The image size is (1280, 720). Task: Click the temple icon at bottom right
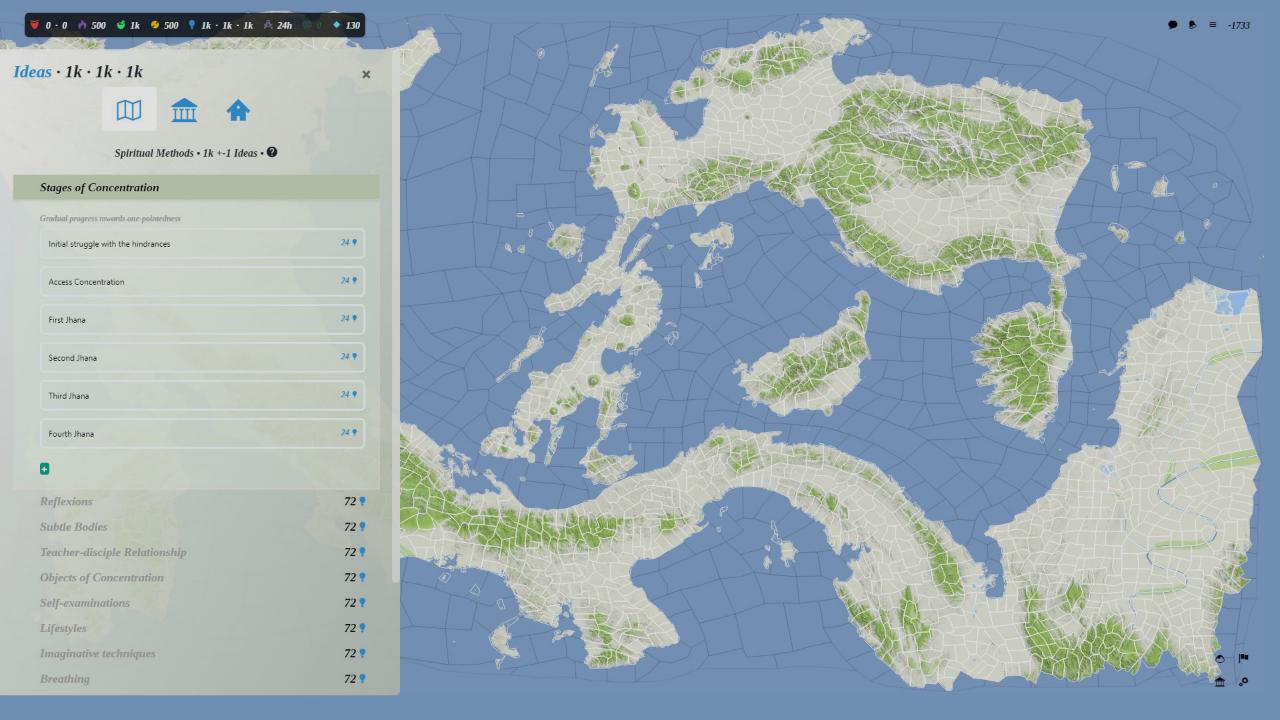[x=1220, y=682]
